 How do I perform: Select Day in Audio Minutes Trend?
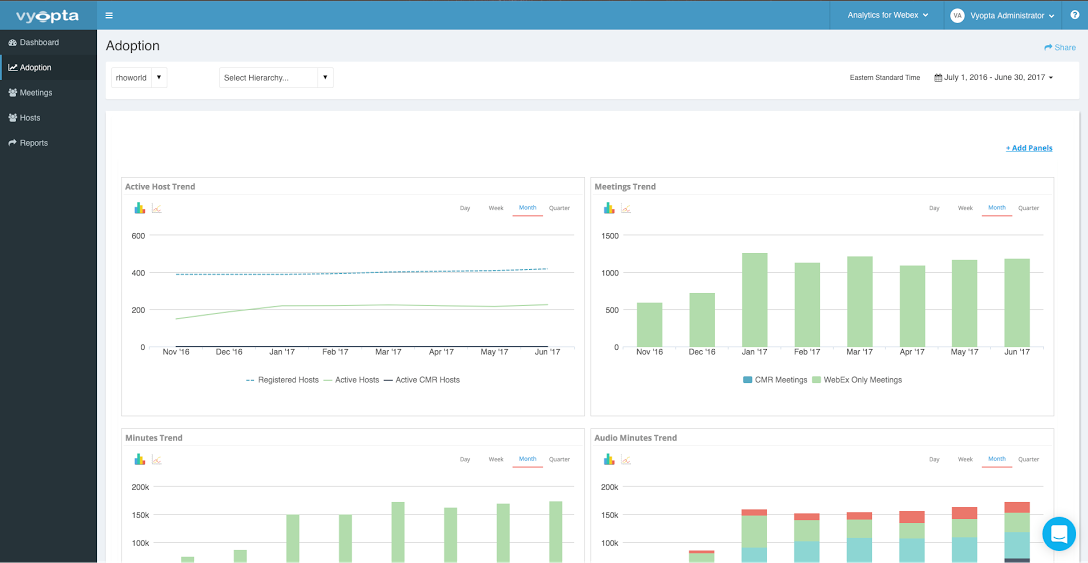(934, 459)
